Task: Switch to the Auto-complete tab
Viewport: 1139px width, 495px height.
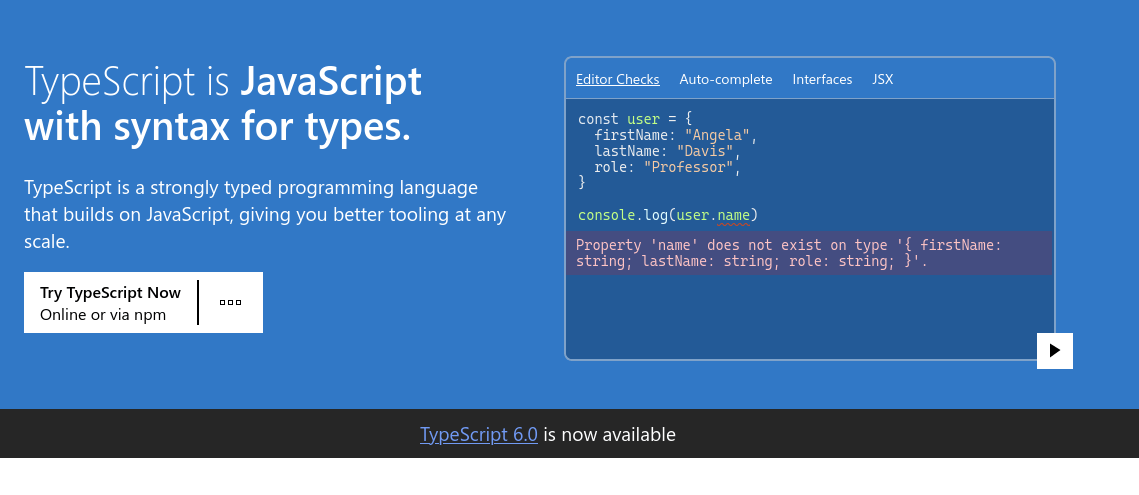Action: click(x=726, y=79)
